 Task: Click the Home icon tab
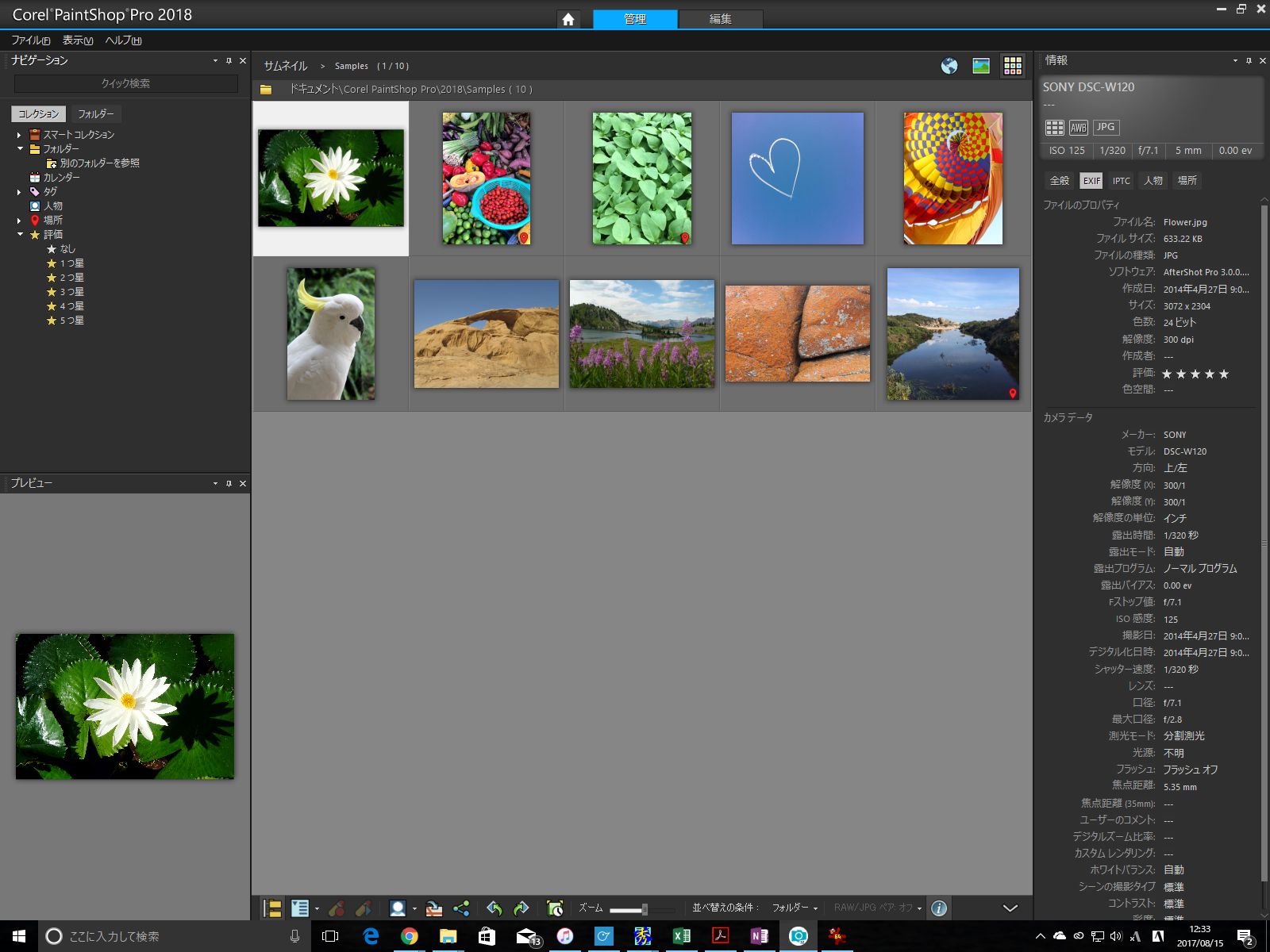pyautogui.click(x=568, y=19)
